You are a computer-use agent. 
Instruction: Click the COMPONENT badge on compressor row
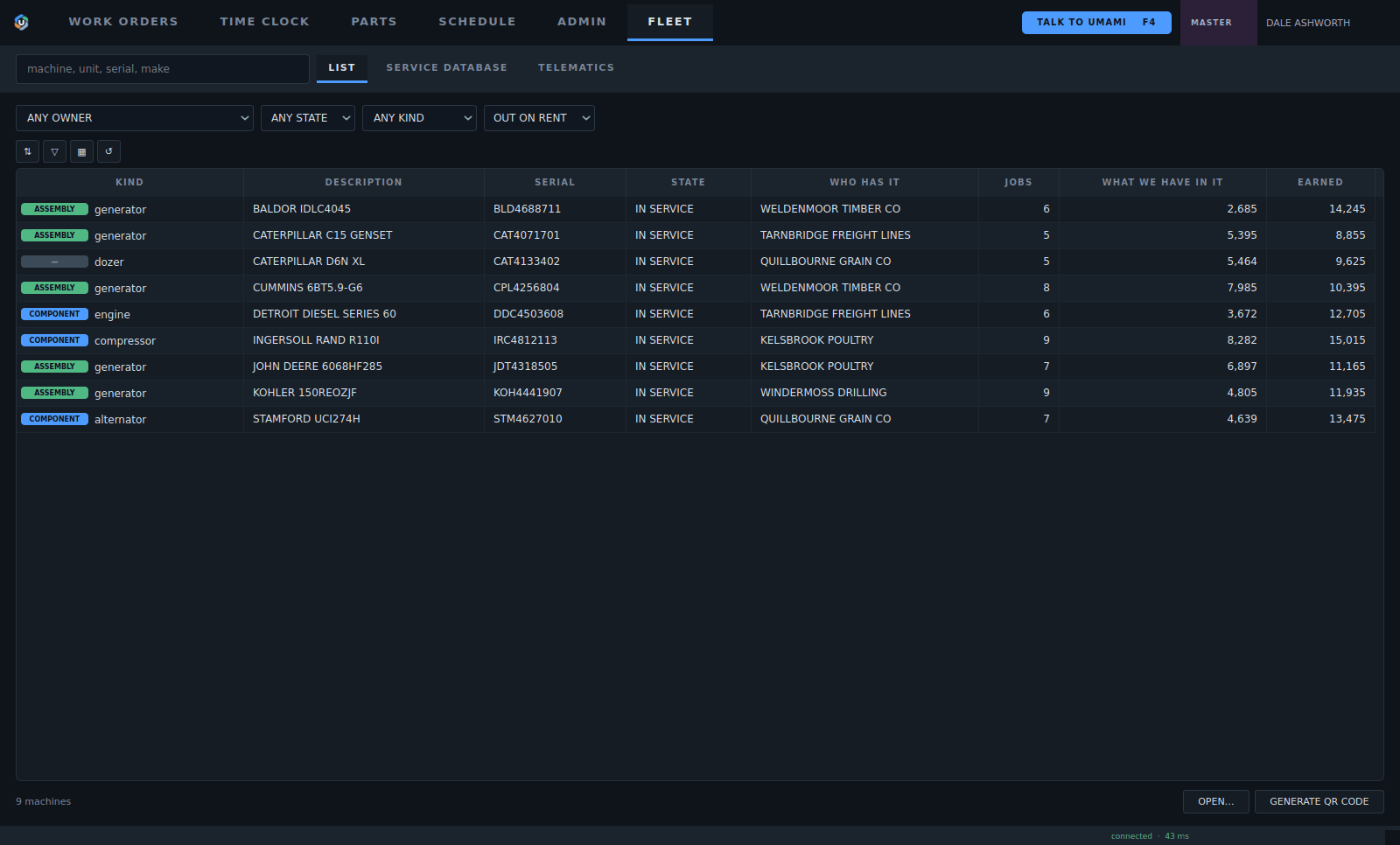pos(54,340)
